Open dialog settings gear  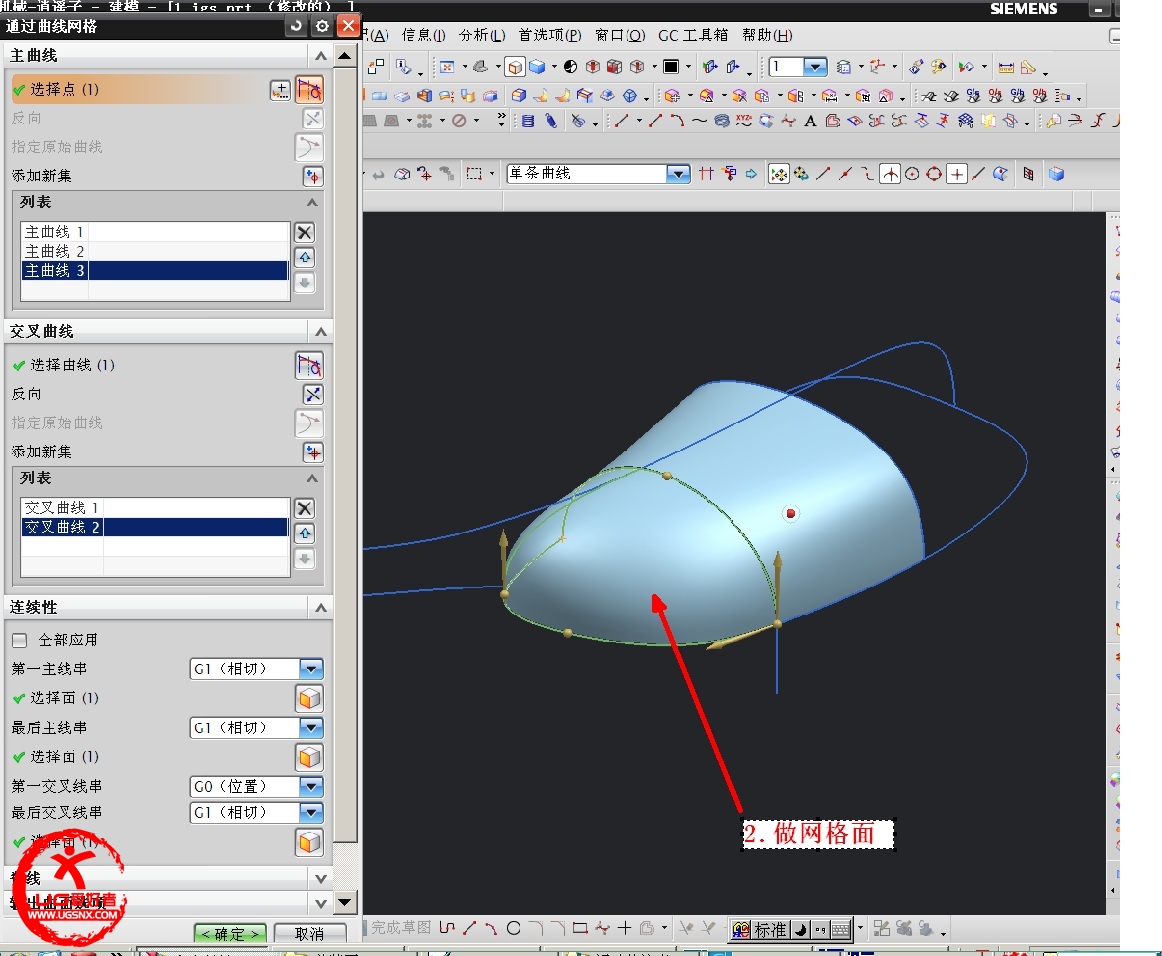322,26
